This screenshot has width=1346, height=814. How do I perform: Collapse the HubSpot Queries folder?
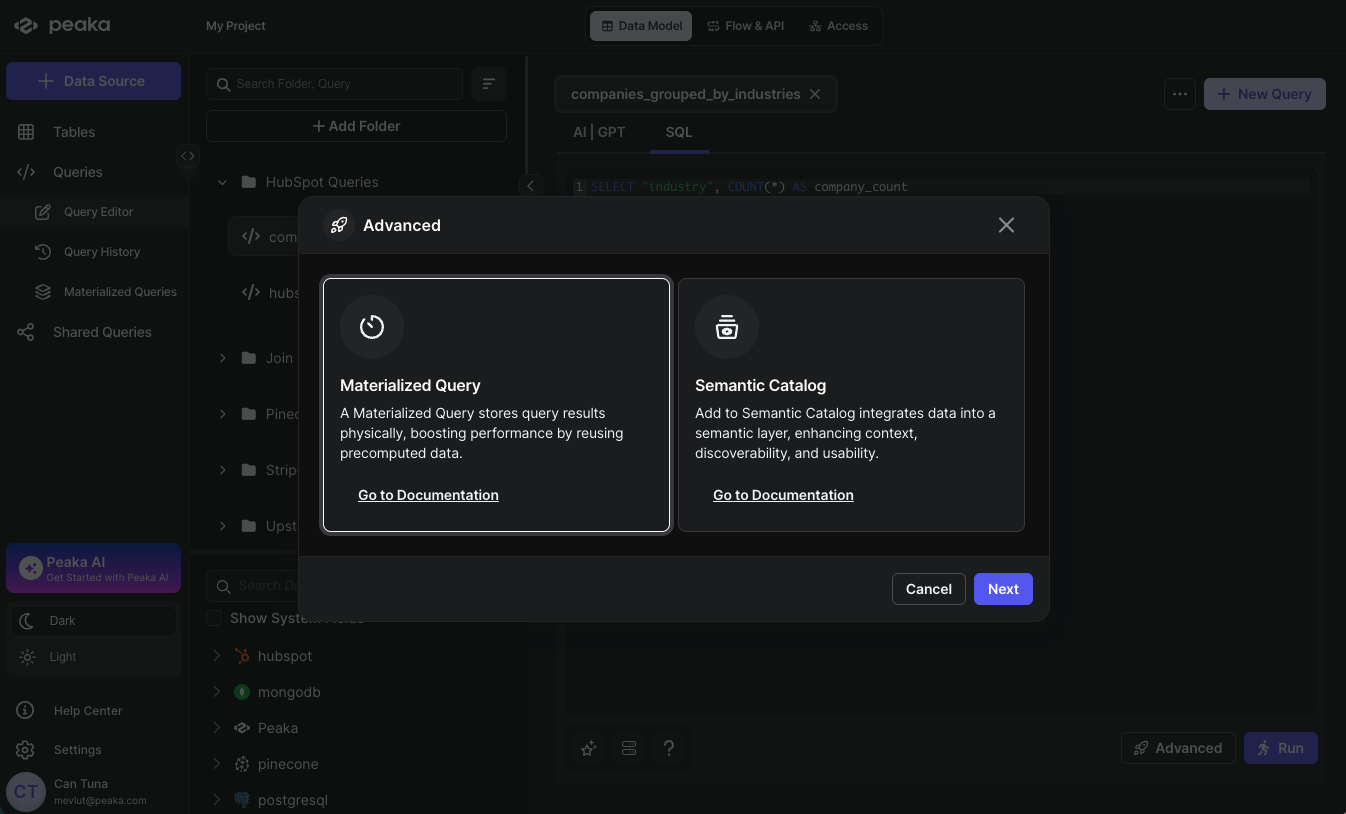223,182
